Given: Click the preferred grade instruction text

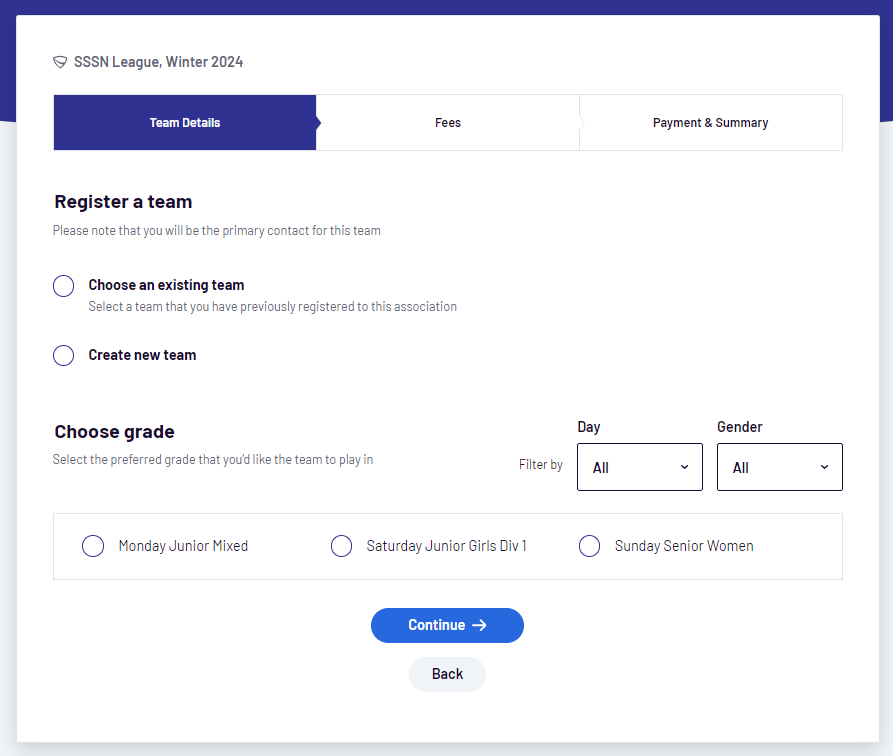Looking at the screenshot, I should click(x=212, y=460).
